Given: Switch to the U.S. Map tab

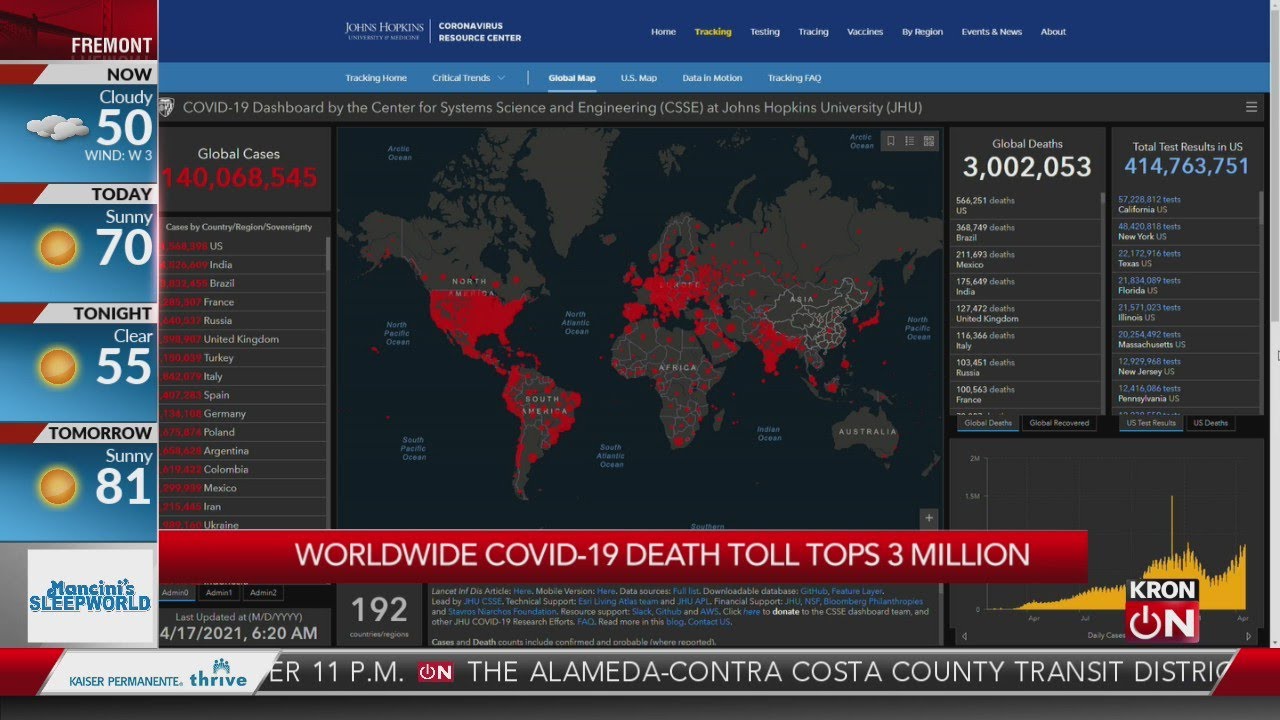Looking at the screenshot, I should click(x=638, y=78).
